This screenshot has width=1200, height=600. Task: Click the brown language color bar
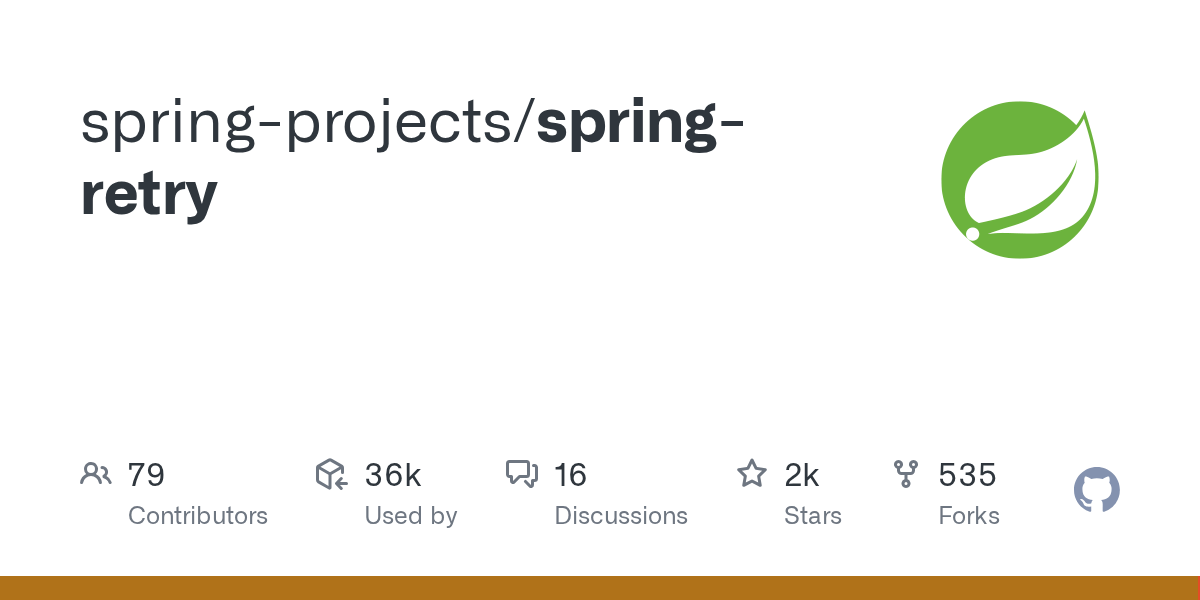tap(600, 588)
